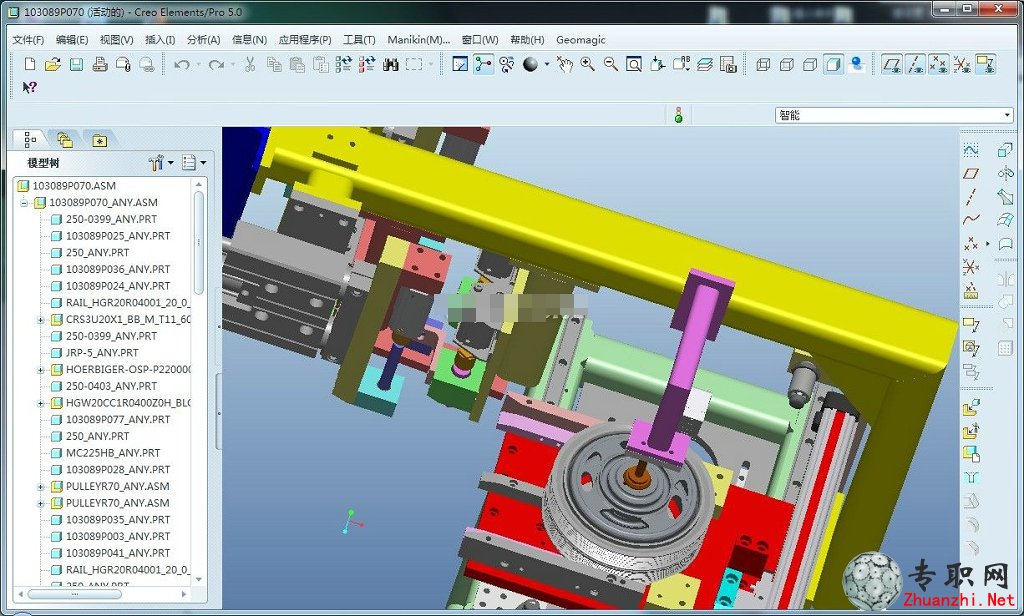Image resolution: width=1024 pixels, height=616 pixels.
Task: Expand the HOERBIGER-OSP-P220000 node
Action: pos(40,370)
